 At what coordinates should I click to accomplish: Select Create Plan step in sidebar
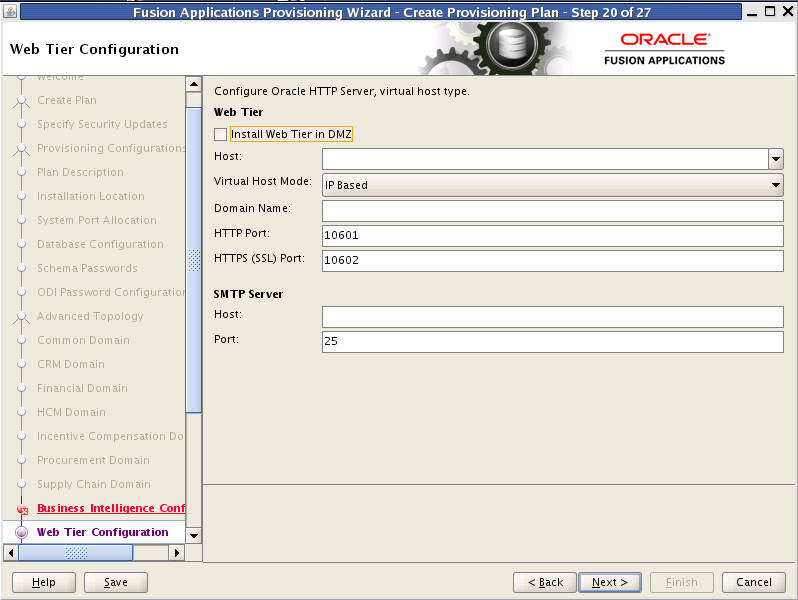pos(67,100)
